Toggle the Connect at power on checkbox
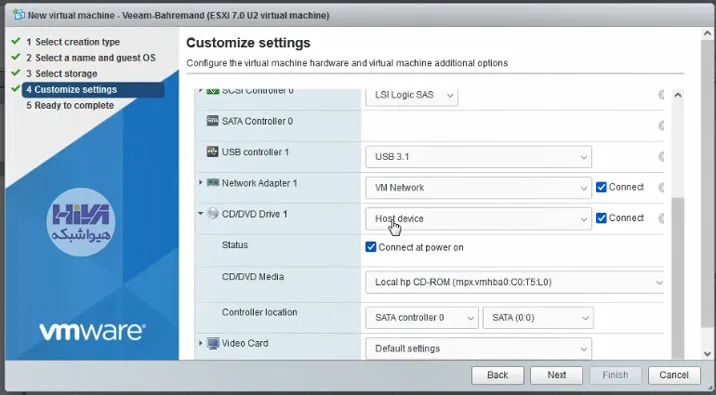This screenshot has width=716, height=395. click(371, 247)
